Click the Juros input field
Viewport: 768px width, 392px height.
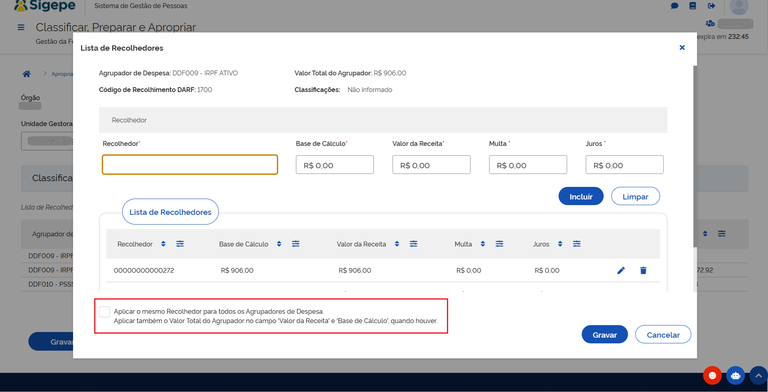point(624,165)
